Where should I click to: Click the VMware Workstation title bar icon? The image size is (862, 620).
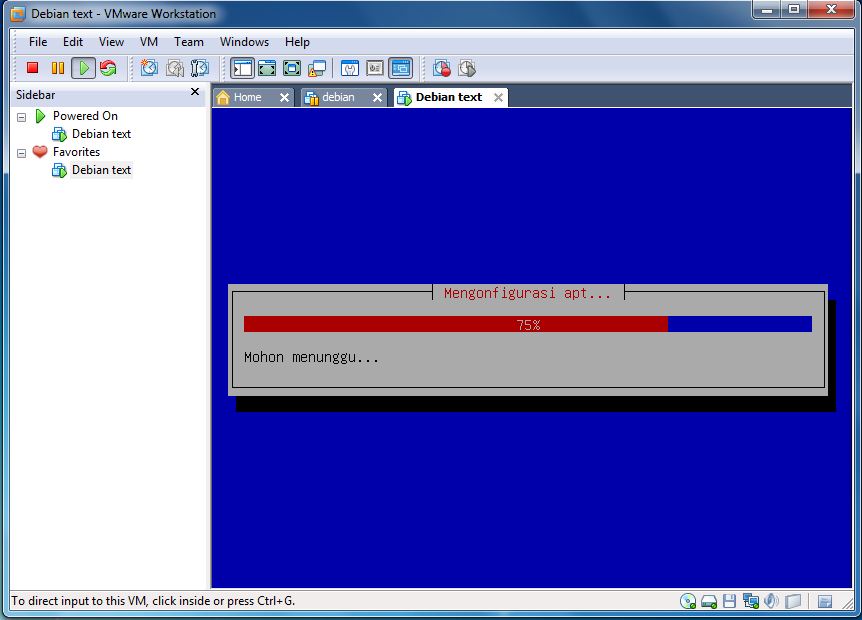18,14
